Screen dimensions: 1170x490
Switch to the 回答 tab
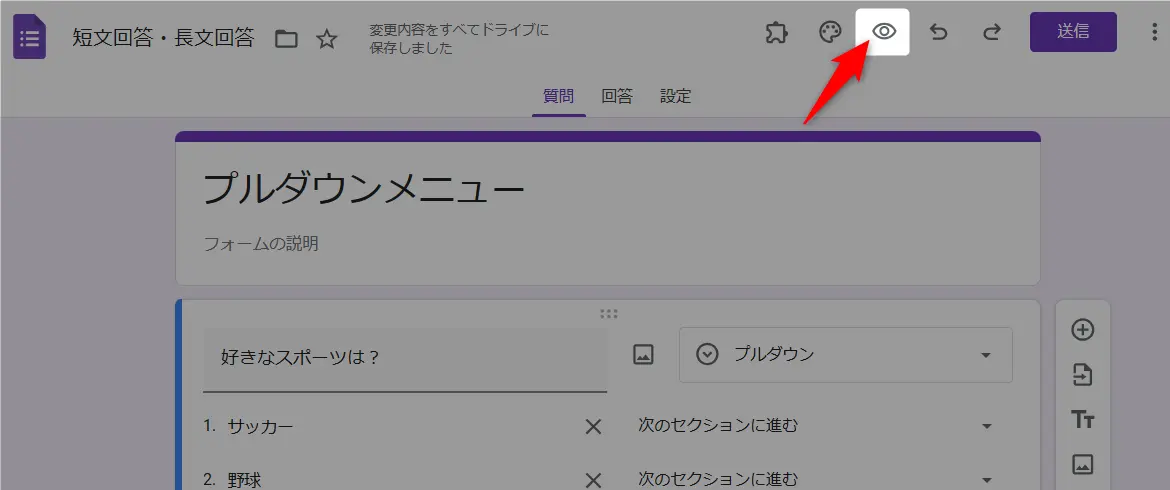click(617, 96)
